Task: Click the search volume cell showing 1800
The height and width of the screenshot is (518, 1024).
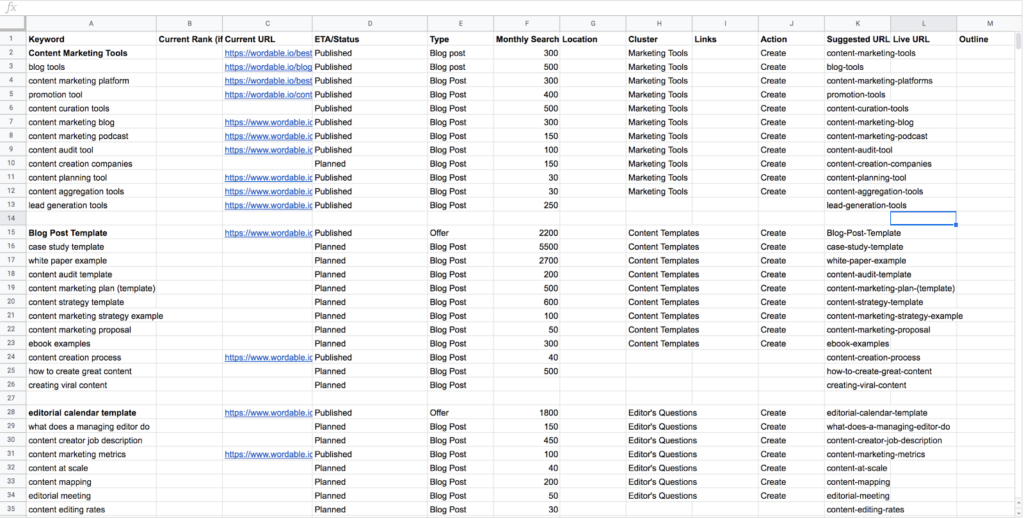Action: [526, 413]
